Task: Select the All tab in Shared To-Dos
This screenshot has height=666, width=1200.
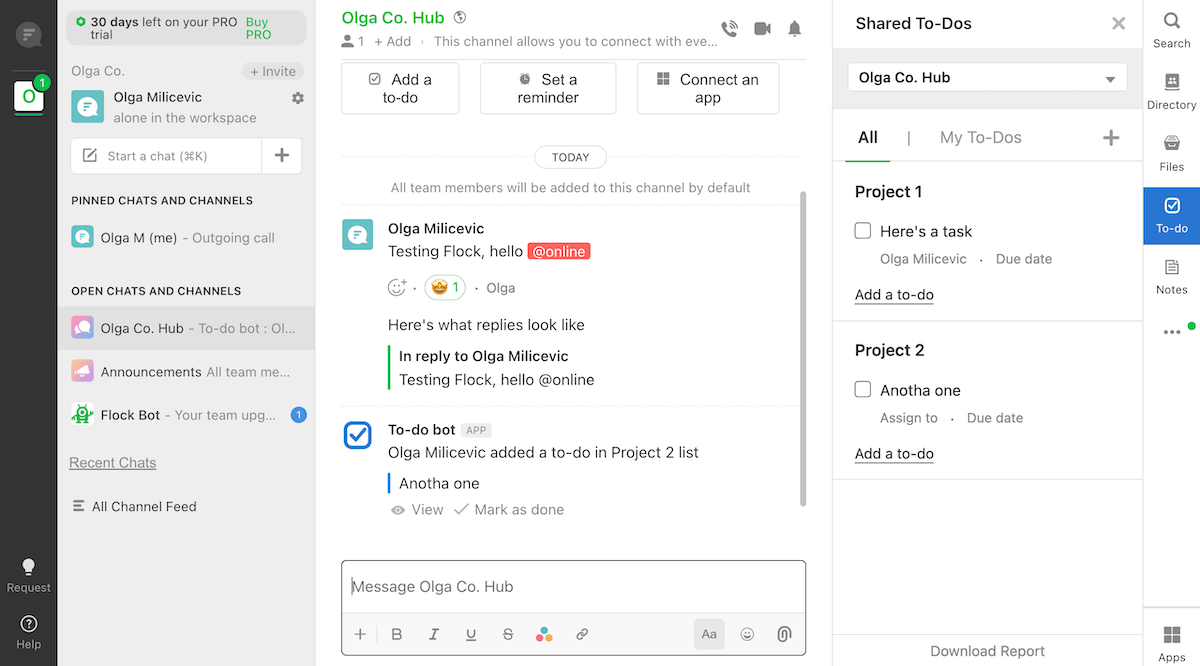Action: (868, 138)
